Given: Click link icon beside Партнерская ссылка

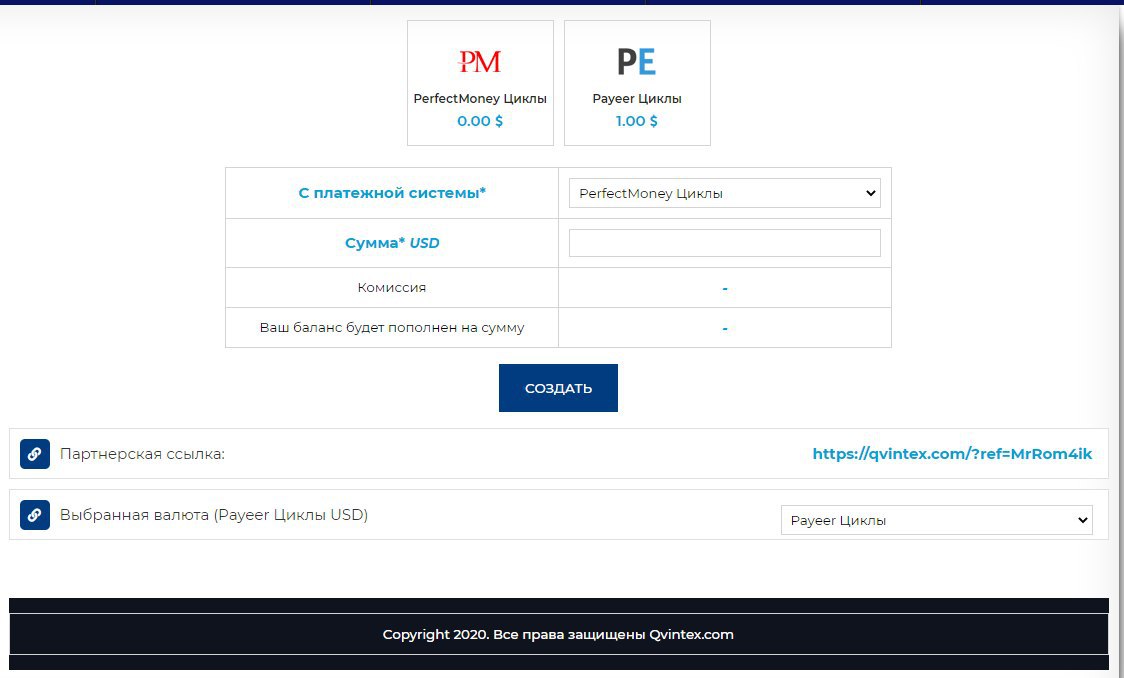Looking at the screenshot, I should point(34,454).
